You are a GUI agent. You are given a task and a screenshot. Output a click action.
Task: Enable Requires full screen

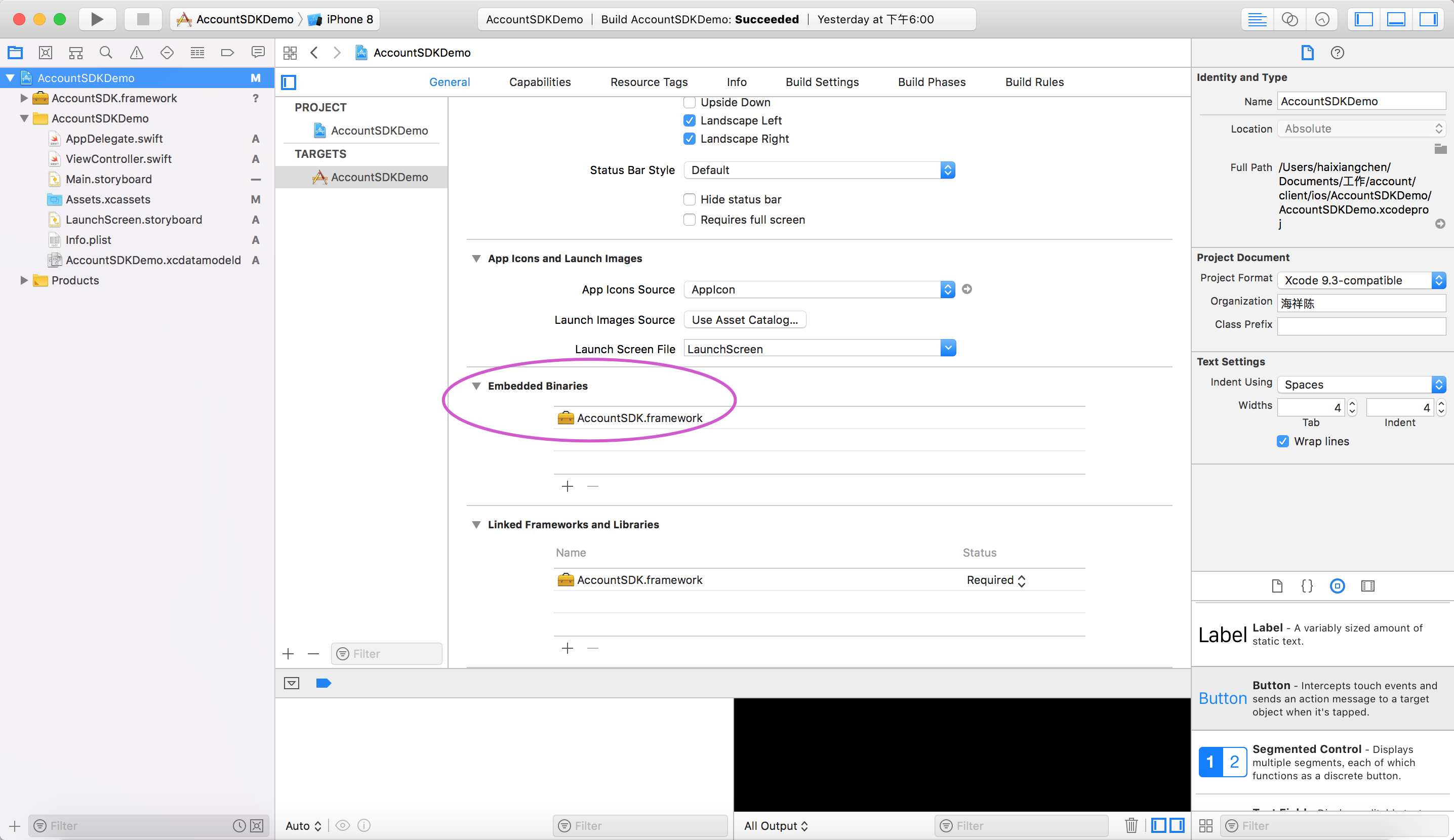[x=690, y=220]
